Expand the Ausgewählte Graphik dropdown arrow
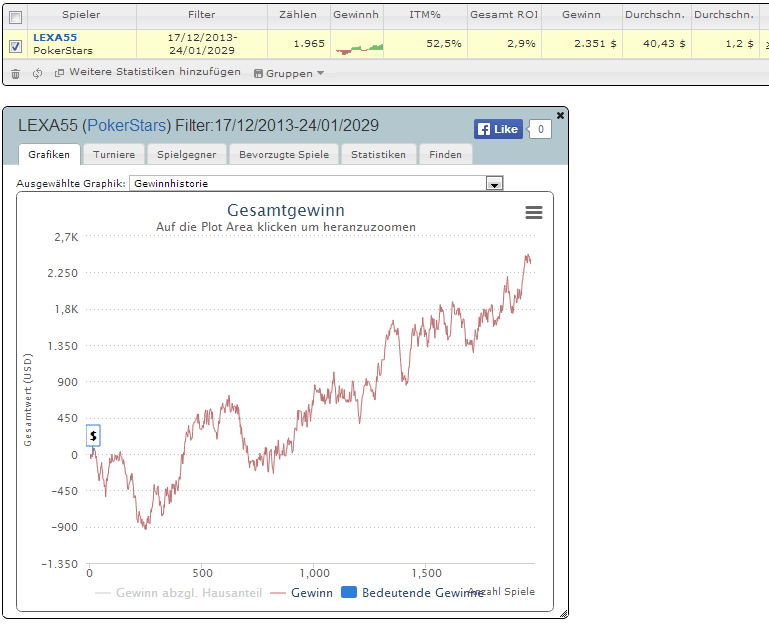Image resolution: width=769 pixels, height=625 pixels. [494, 184]
